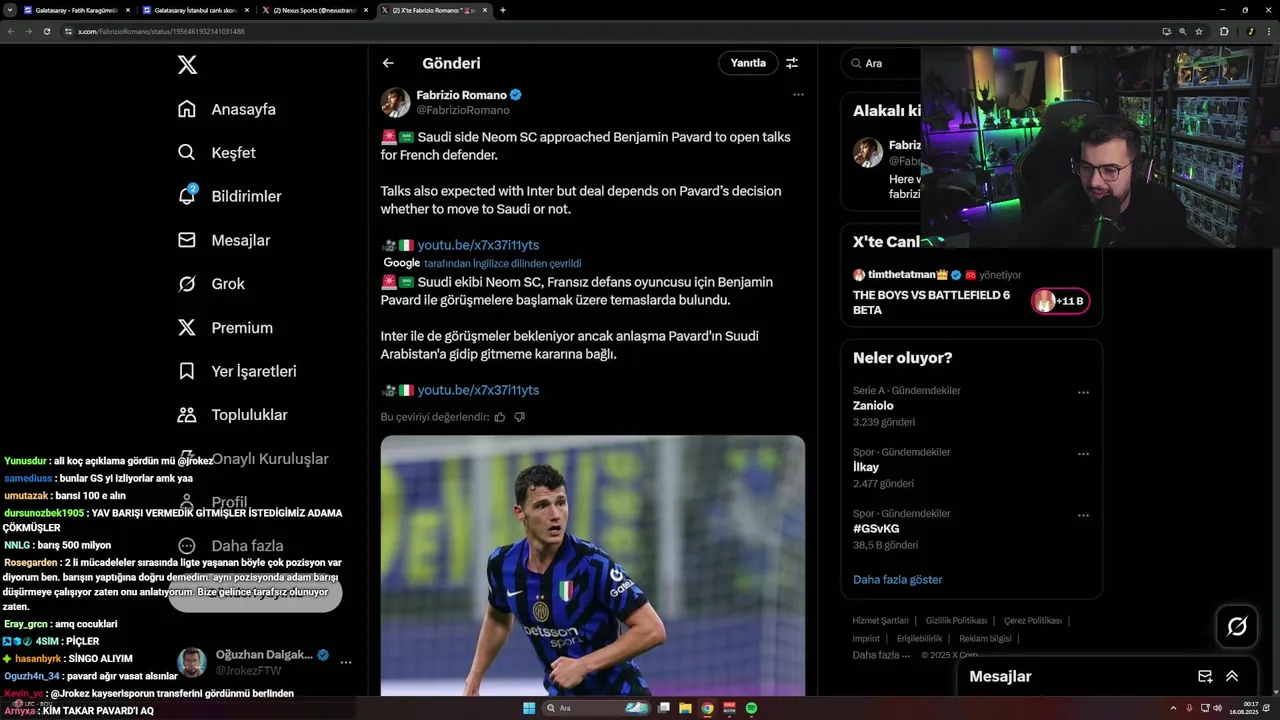Open Chrome extensions puzzle icon
Image resolution: width=1280 pixels, height=720 pixels.
[x=1224, y=31]
